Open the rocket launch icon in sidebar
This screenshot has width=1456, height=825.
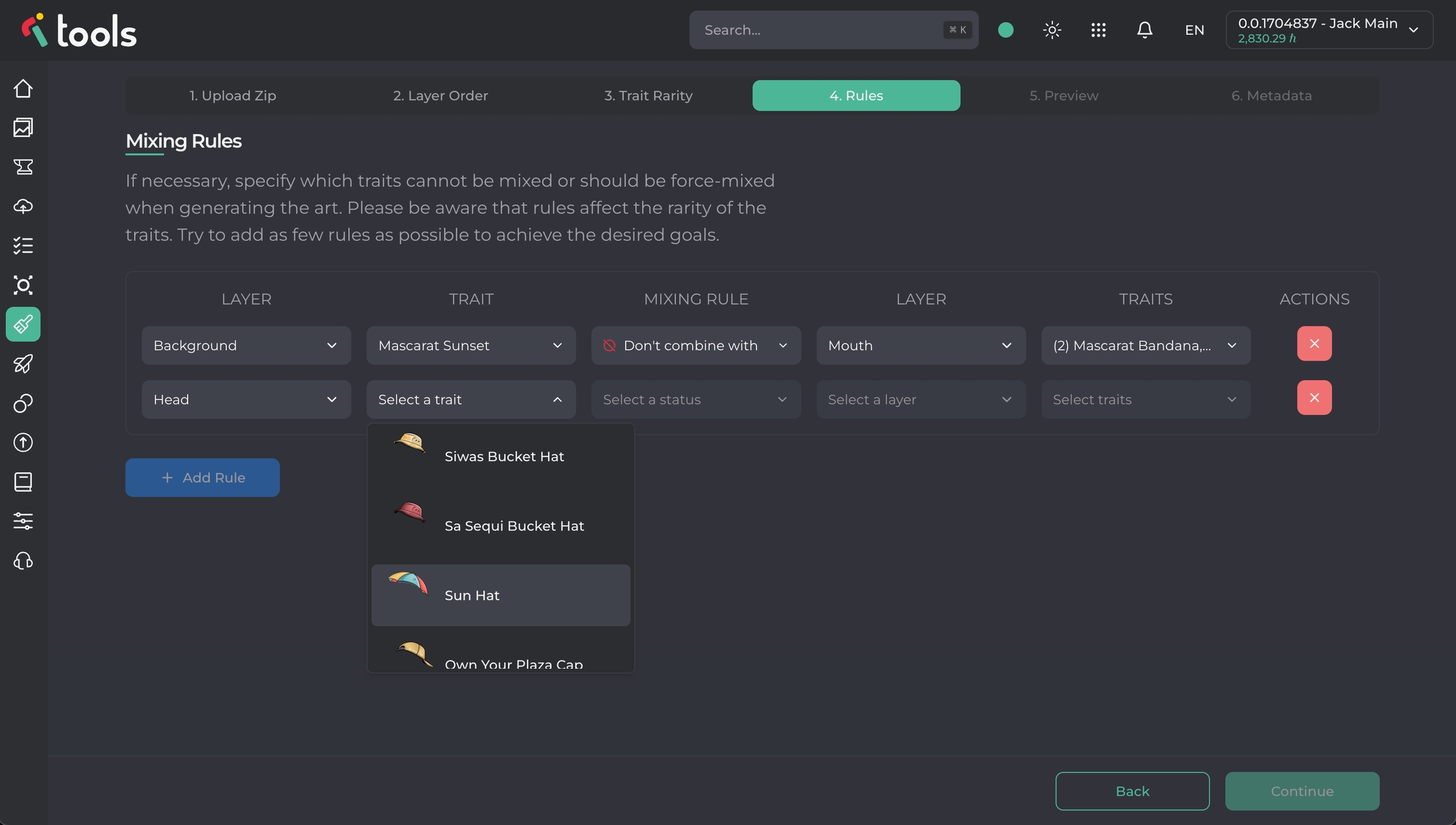coord(23,364)
